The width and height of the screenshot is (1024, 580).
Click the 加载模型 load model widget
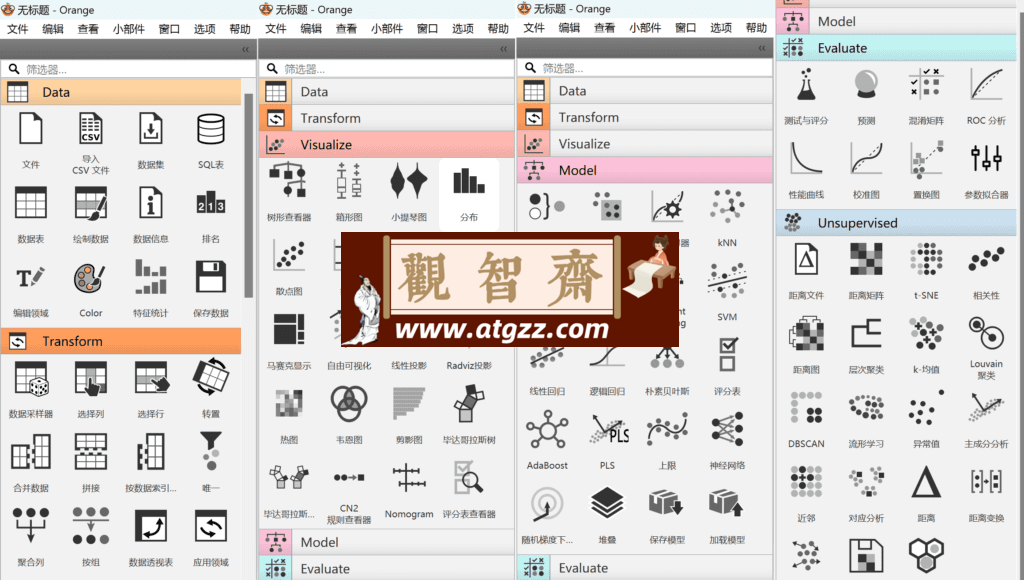727,504
